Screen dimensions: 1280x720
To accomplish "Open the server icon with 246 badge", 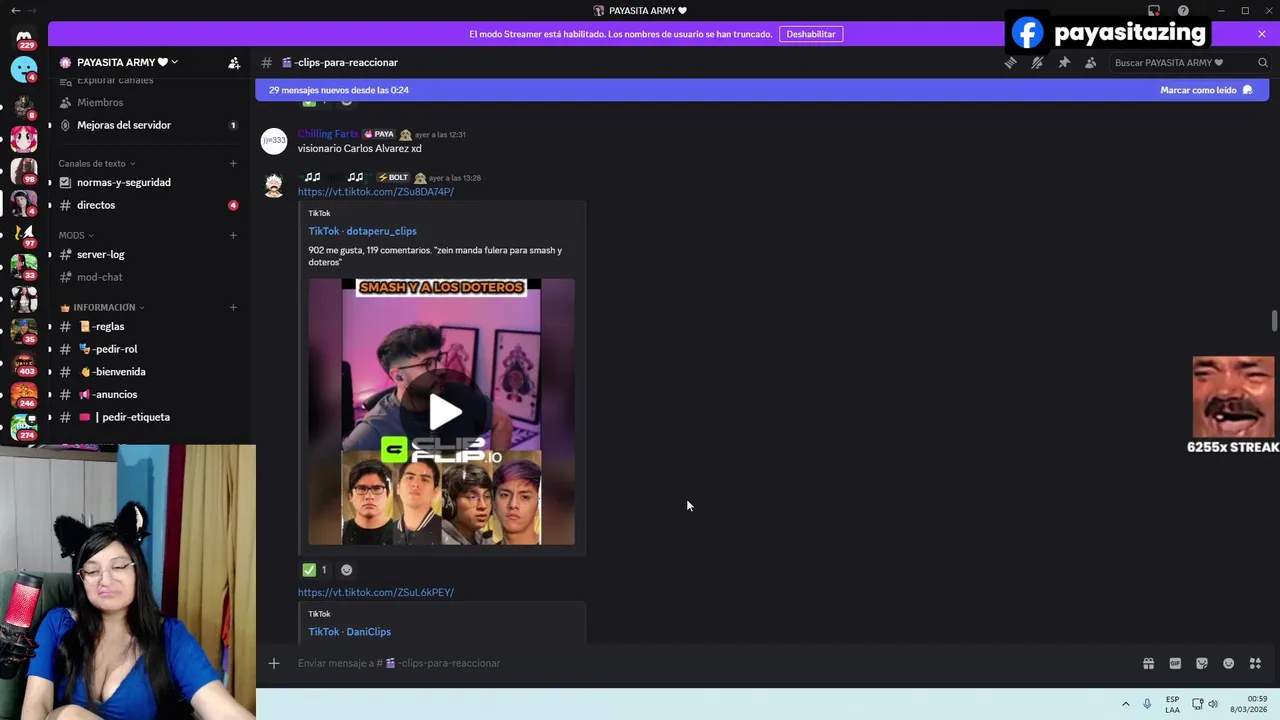I will coord(24,395).
